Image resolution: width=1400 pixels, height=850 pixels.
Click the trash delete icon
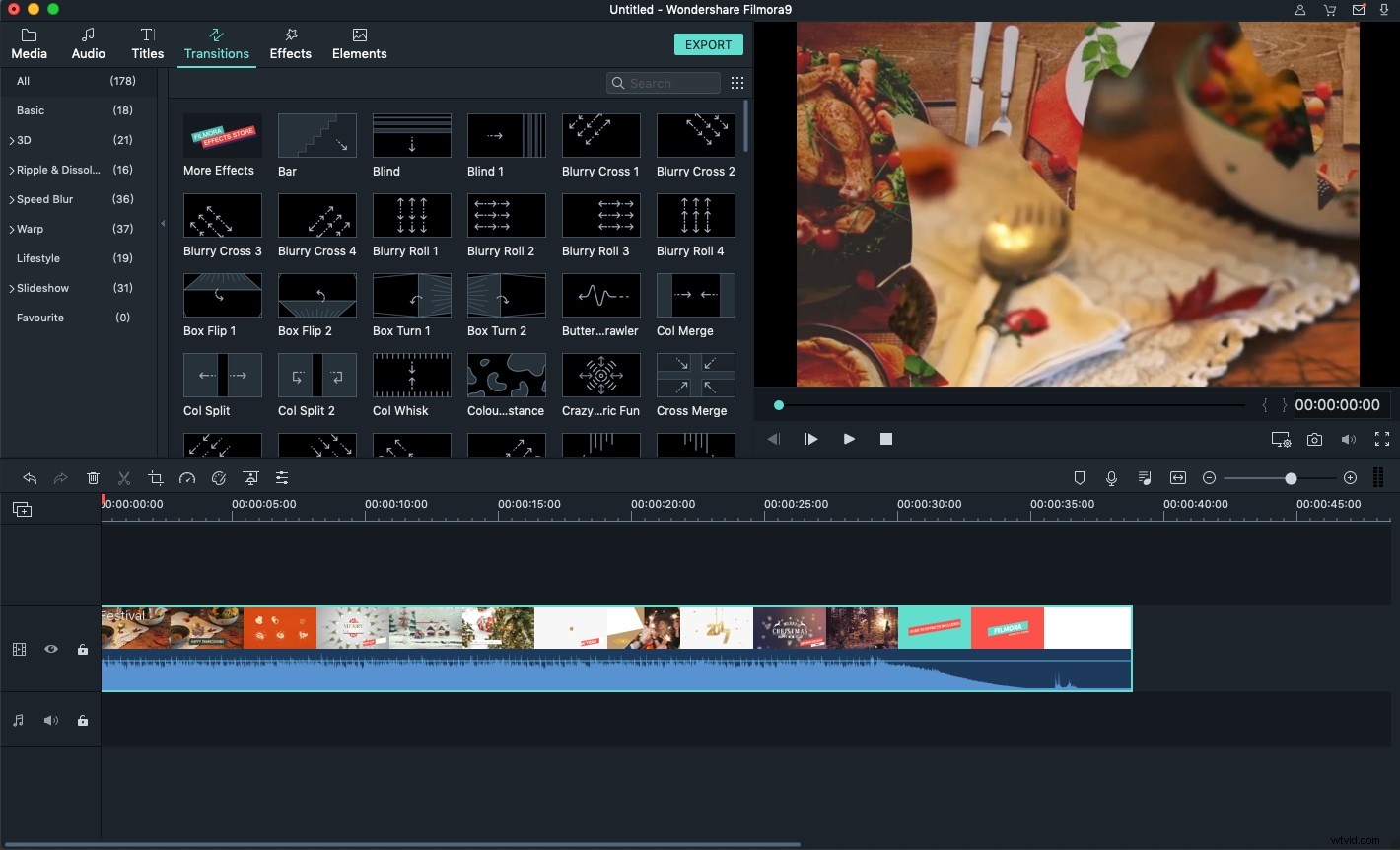[93, 477]
